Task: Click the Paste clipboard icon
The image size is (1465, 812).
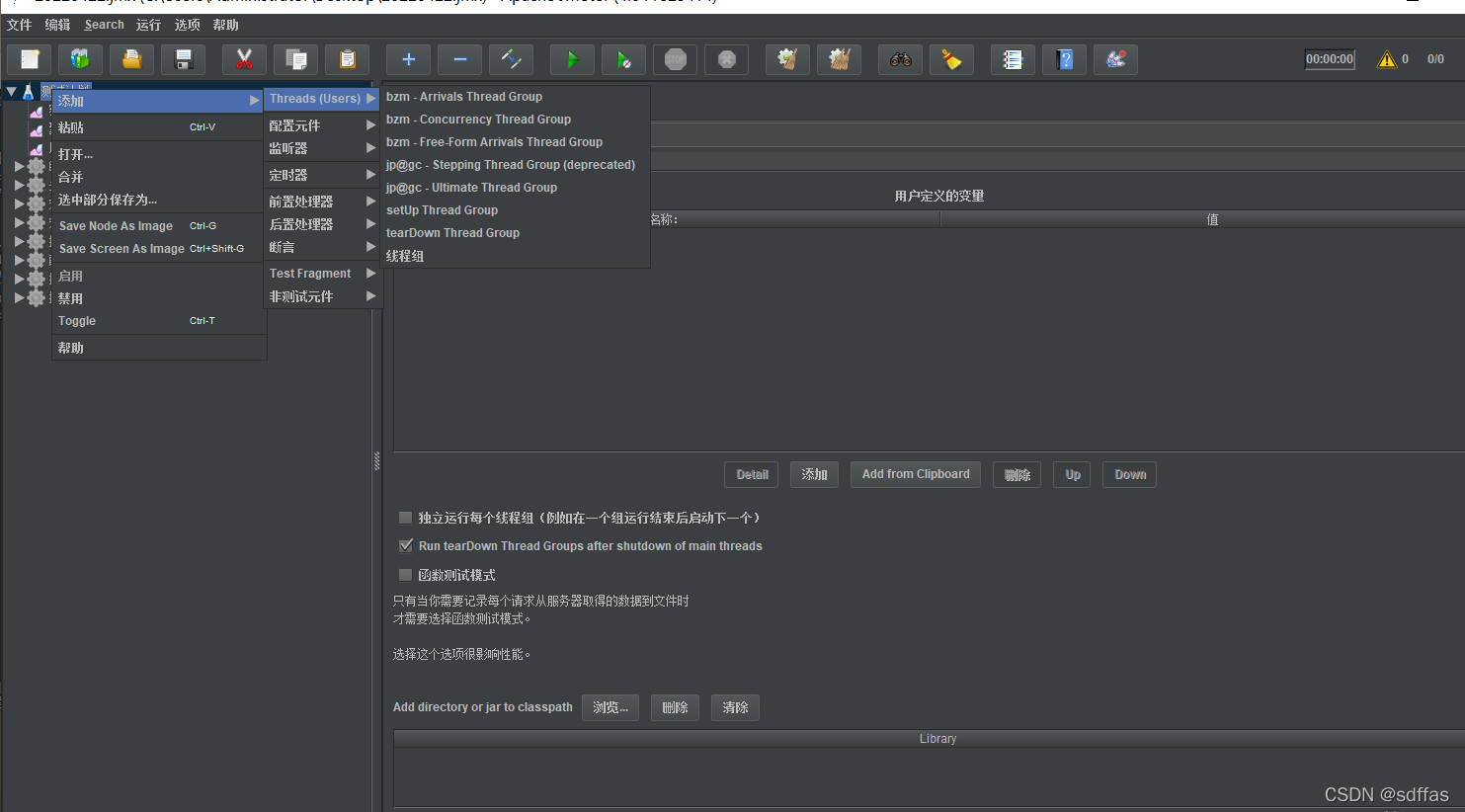Action: (347, 59)
